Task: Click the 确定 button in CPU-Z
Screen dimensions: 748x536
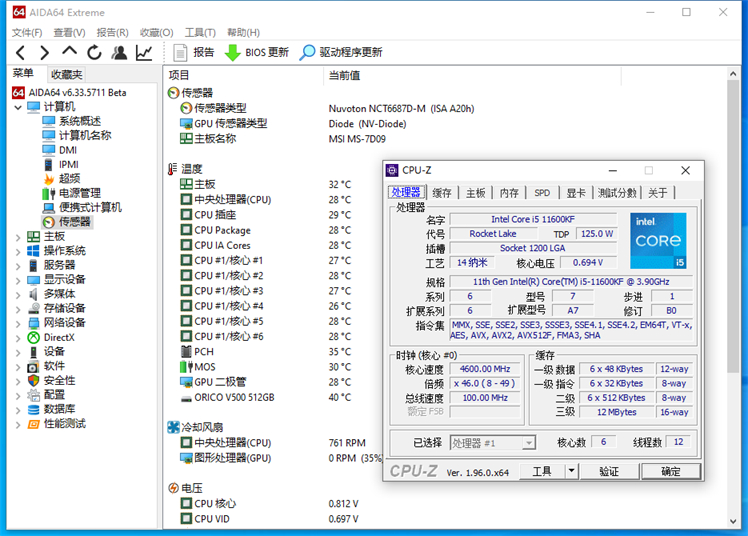Action: coord(670,471)
